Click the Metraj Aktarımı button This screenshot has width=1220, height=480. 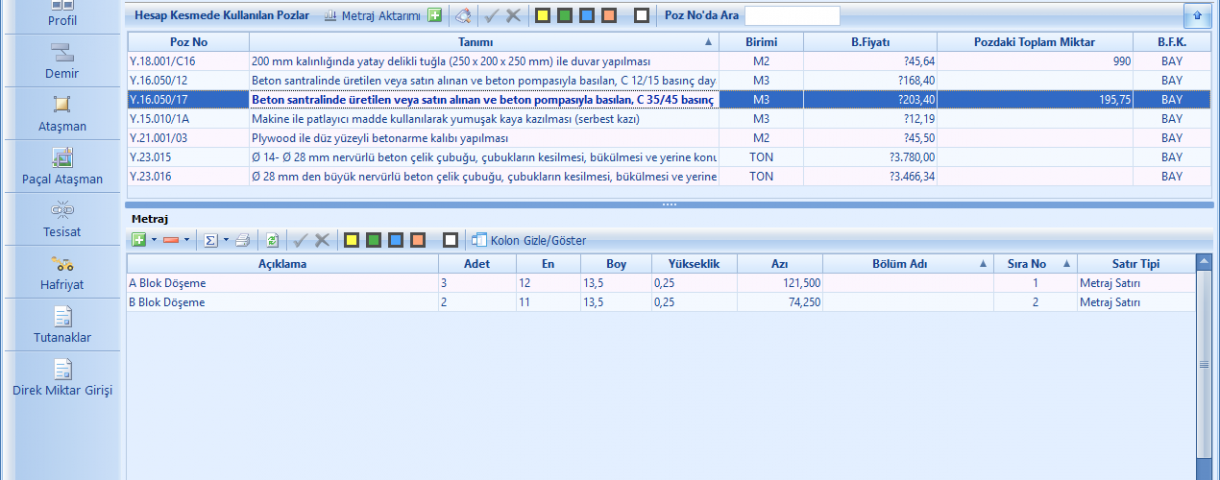372,16
